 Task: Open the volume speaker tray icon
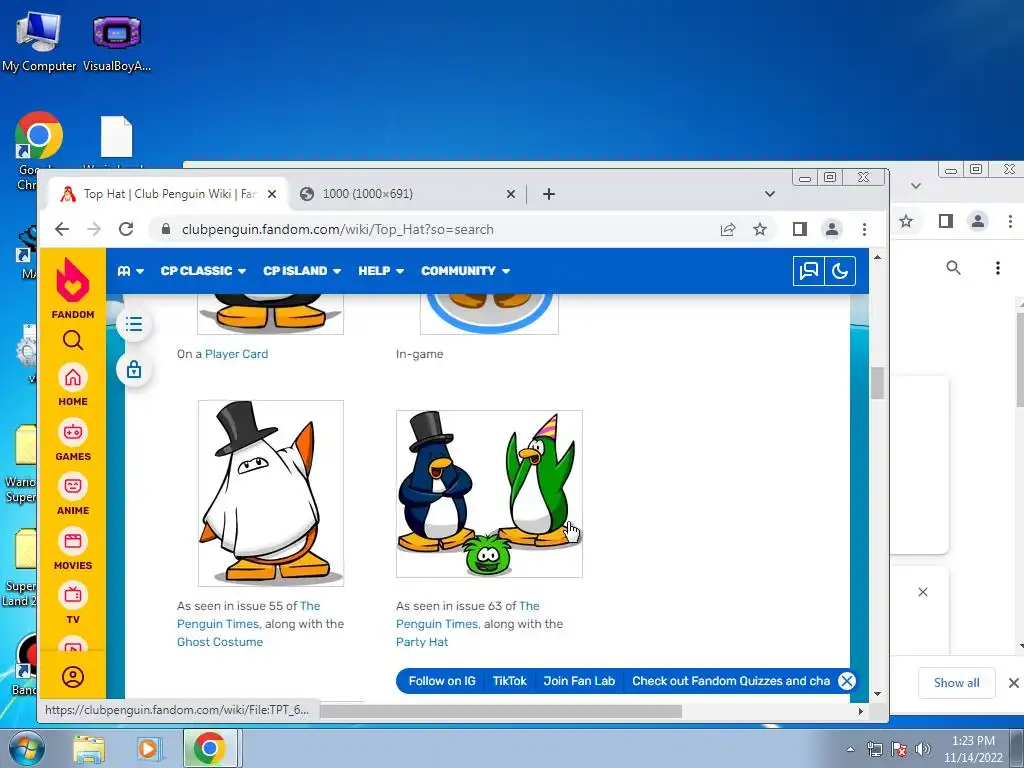tap(923, 749)
